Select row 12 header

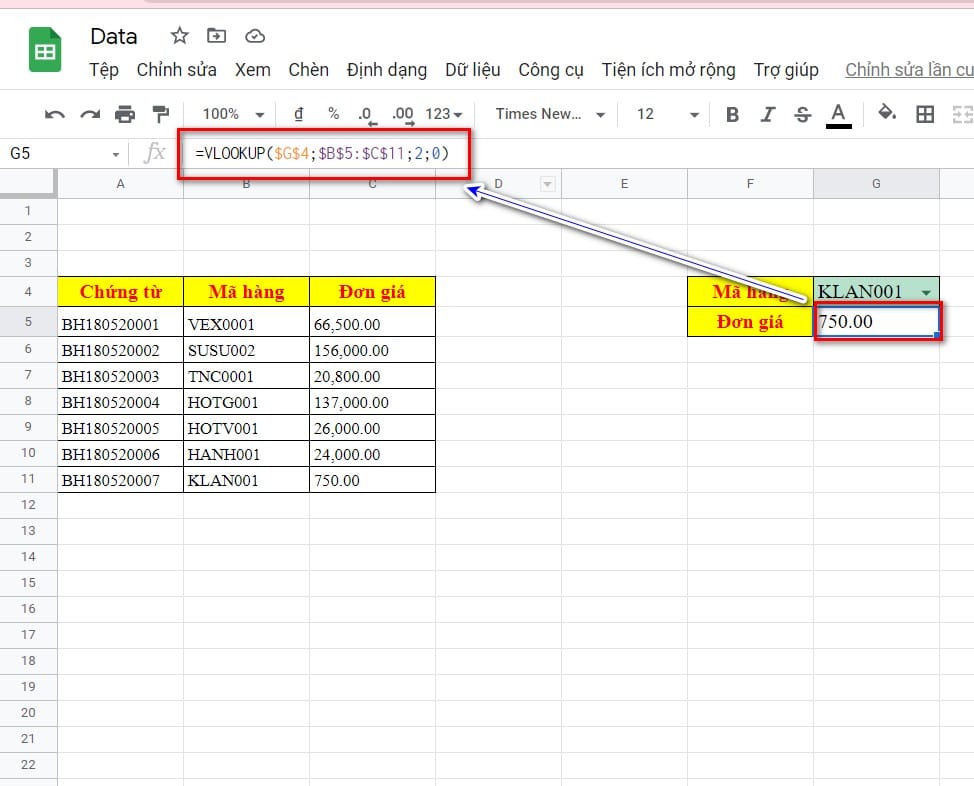(x=28, y=505)
